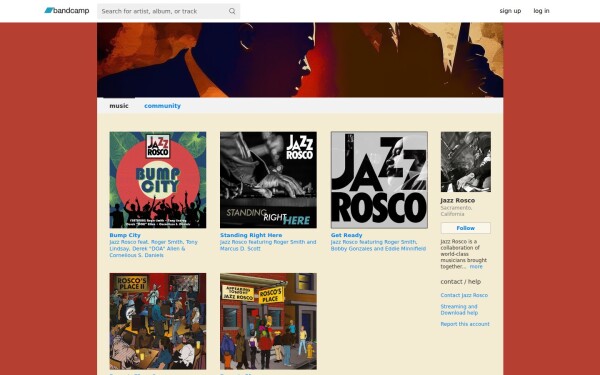Click the Get Ready featured artists text
The height and width of the screenshot is (375, 600).
pyautogui.click(x=378, y=245)
